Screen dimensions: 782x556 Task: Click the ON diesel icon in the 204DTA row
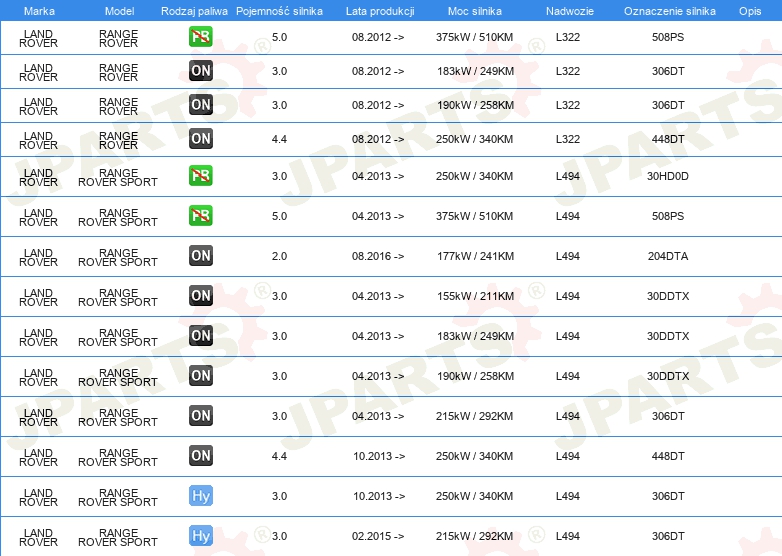(x=201, y=256)
